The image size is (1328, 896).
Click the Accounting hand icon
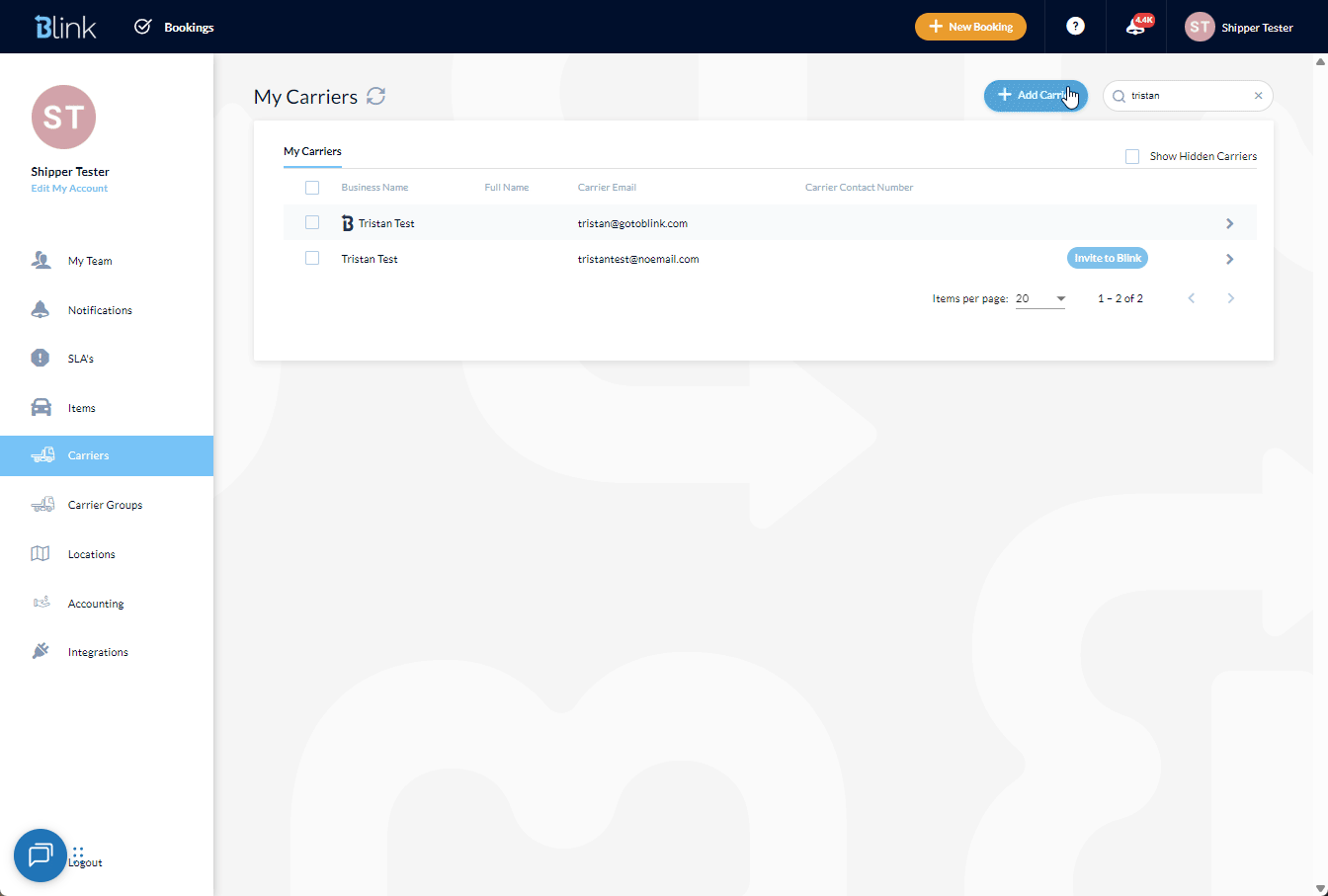pos(41,602)
